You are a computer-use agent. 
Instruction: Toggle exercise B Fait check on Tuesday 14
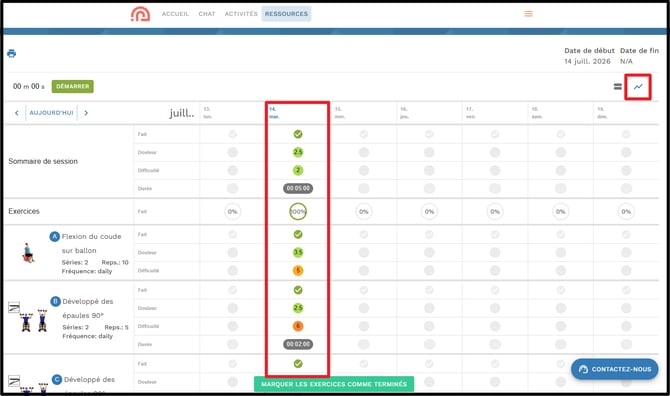point(298,290)
